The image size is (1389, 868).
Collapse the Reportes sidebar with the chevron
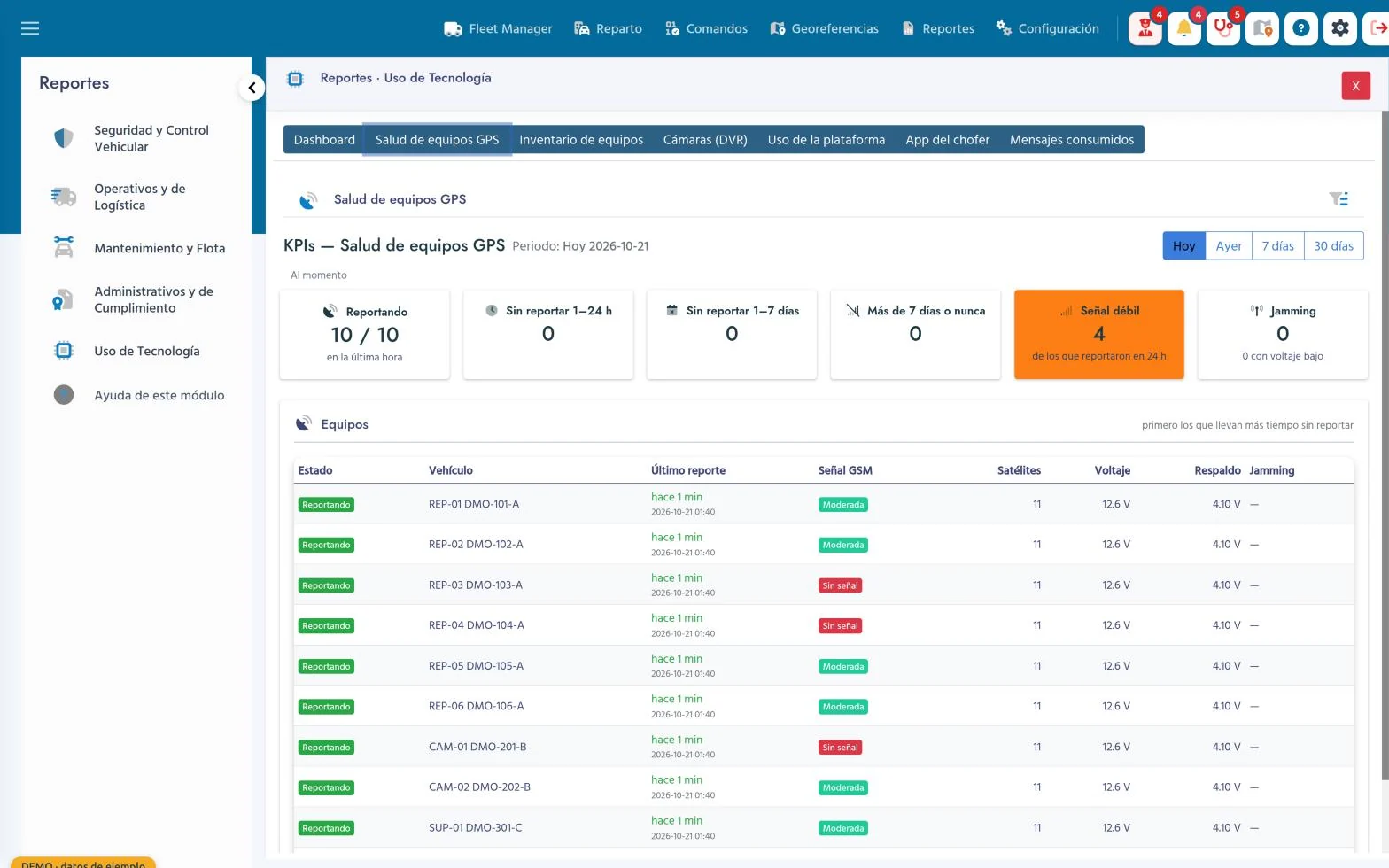pos(252,88)
